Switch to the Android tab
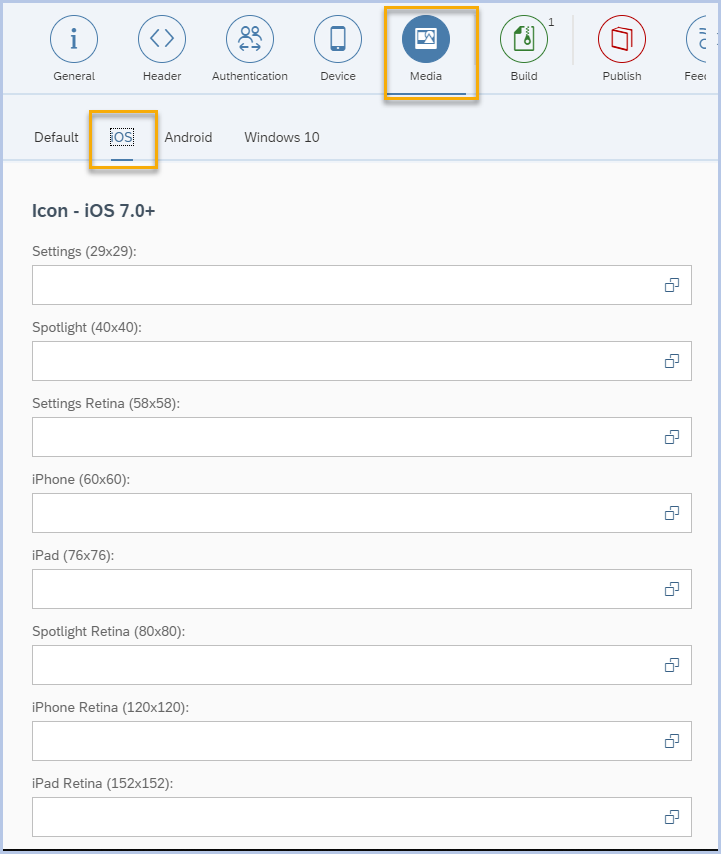The width and height of the screenshot is (721, 854). tap(188, 137)
